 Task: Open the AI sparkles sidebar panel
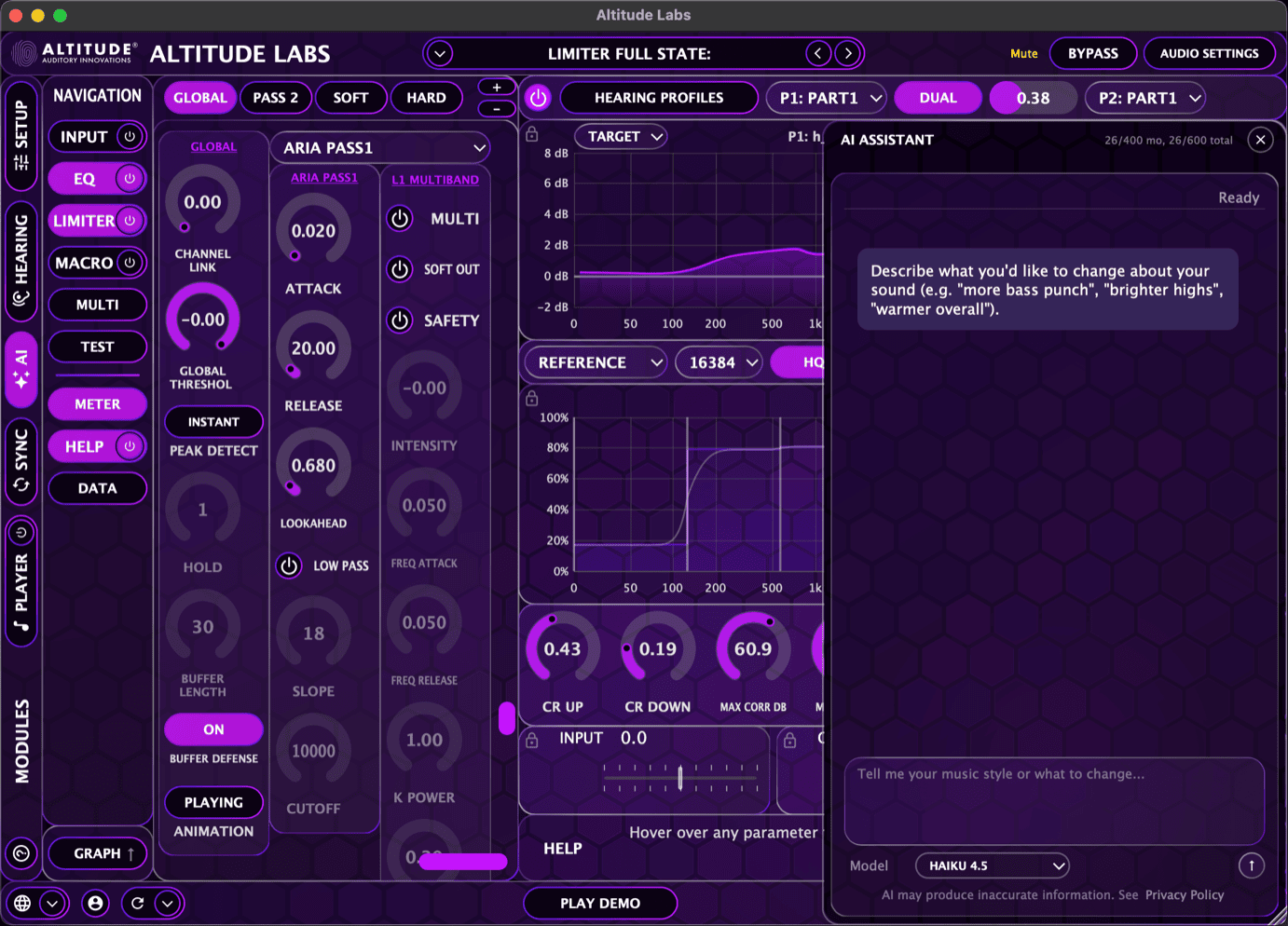pyautogui.click(x=21, y=371)
